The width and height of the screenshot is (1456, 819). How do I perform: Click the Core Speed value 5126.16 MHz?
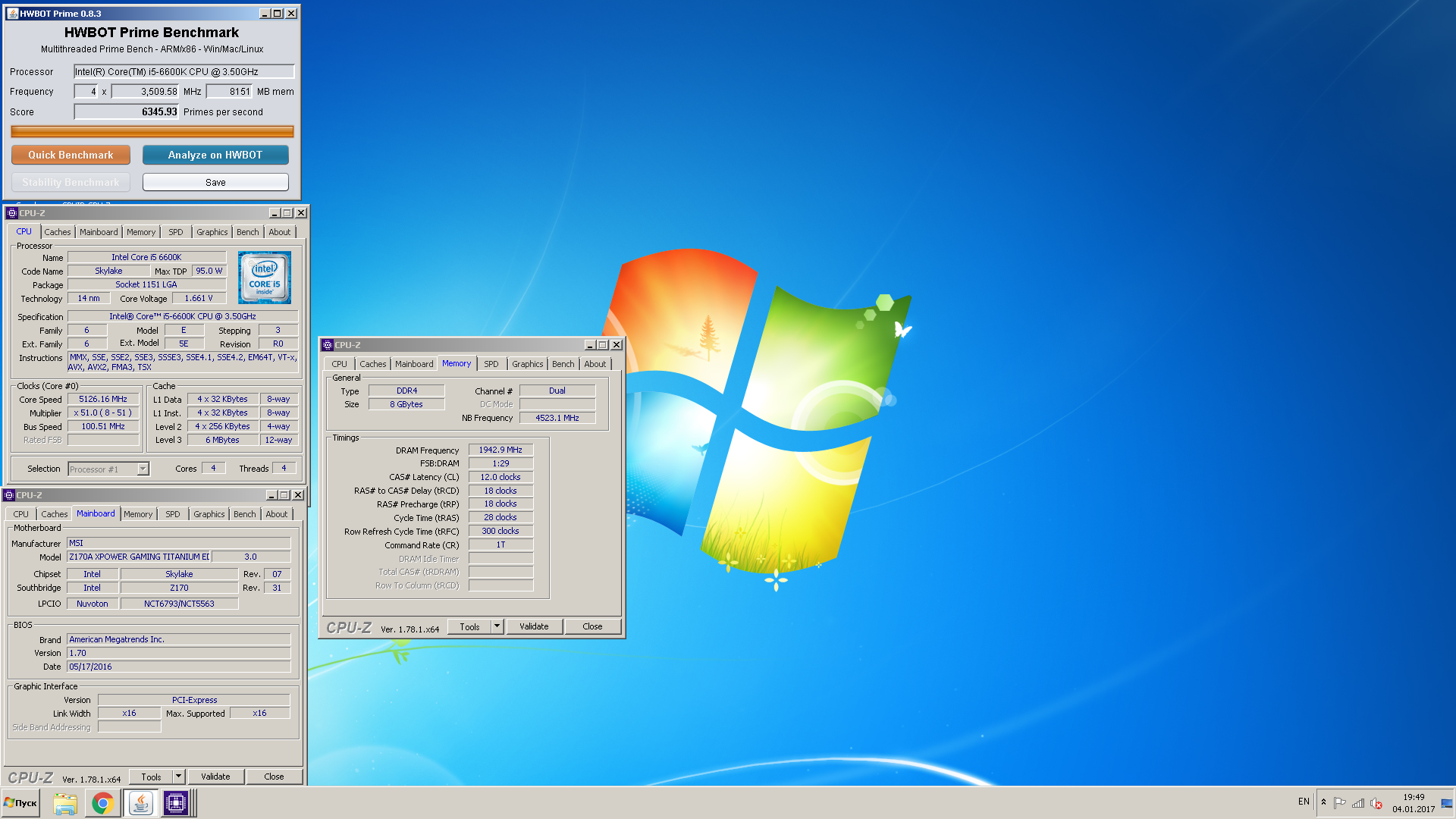103,399
